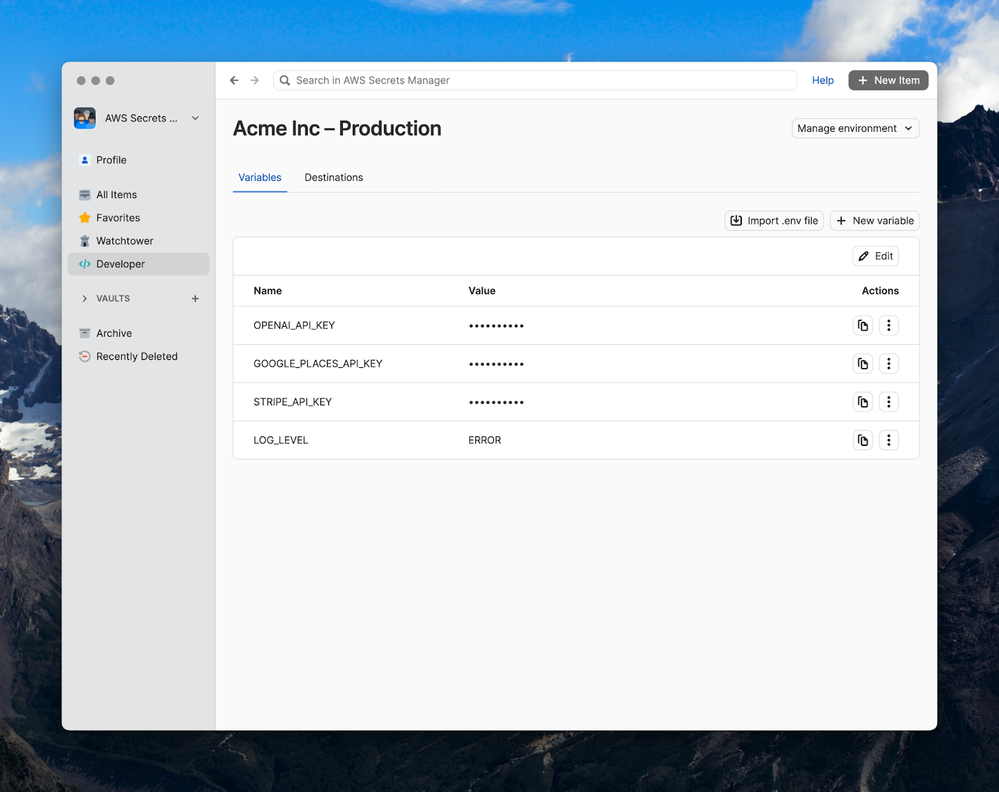Viewport: 999px width, 792px height.
Task: Click the Import .env file button
Action: (774, 220)
